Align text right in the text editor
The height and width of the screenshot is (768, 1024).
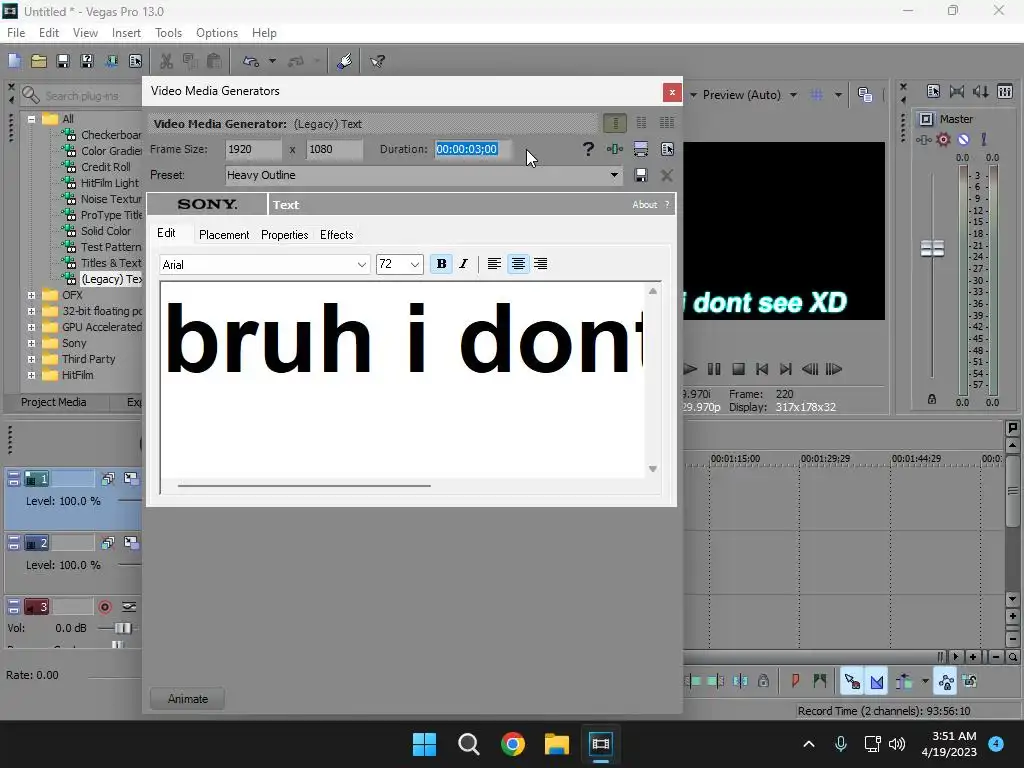541,264
